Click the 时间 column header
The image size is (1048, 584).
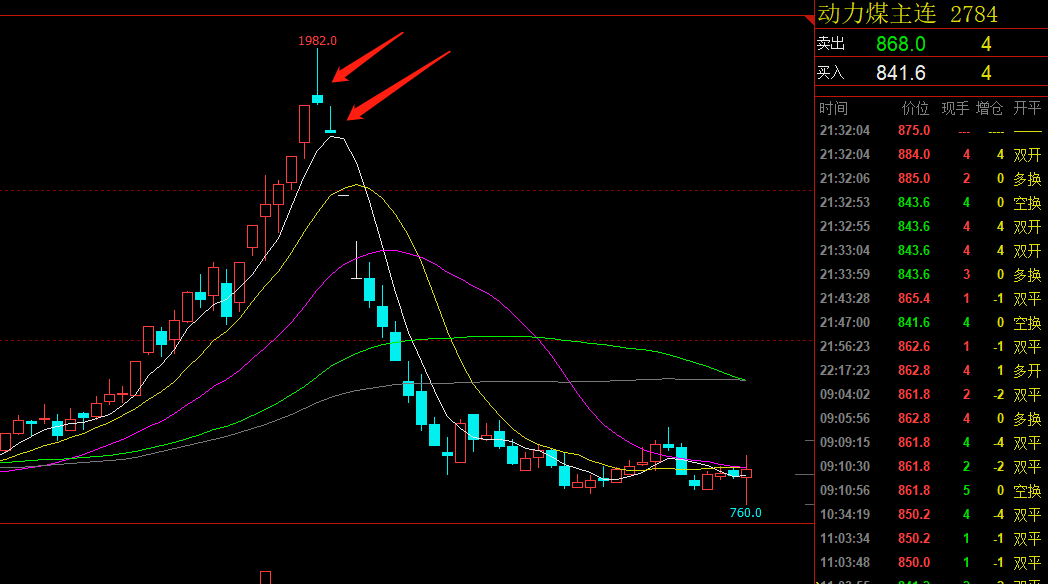click(x=833, y=108)
